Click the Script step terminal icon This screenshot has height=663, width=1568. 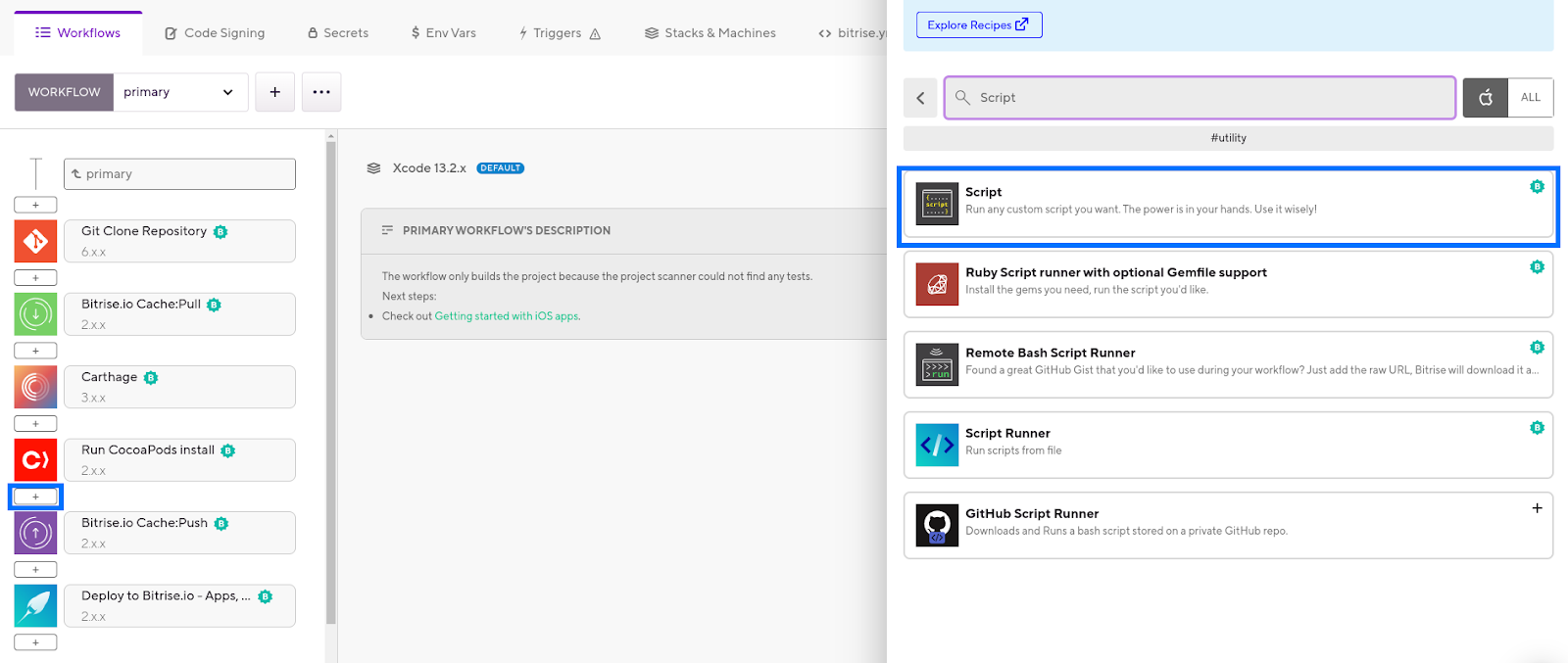pyautogui.click(x=937, y=205)
